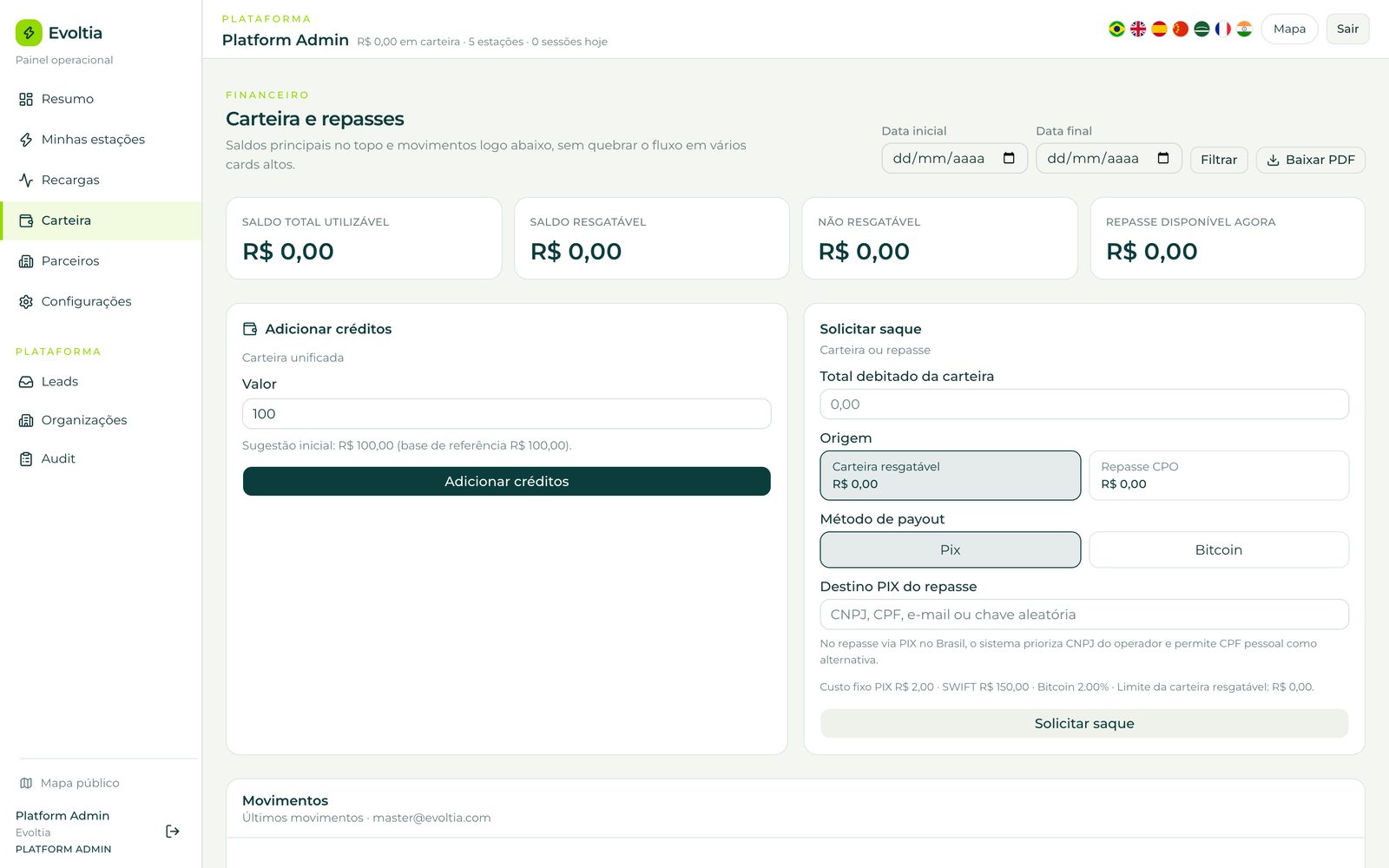Switch language with the China flag

[1181, 29]
